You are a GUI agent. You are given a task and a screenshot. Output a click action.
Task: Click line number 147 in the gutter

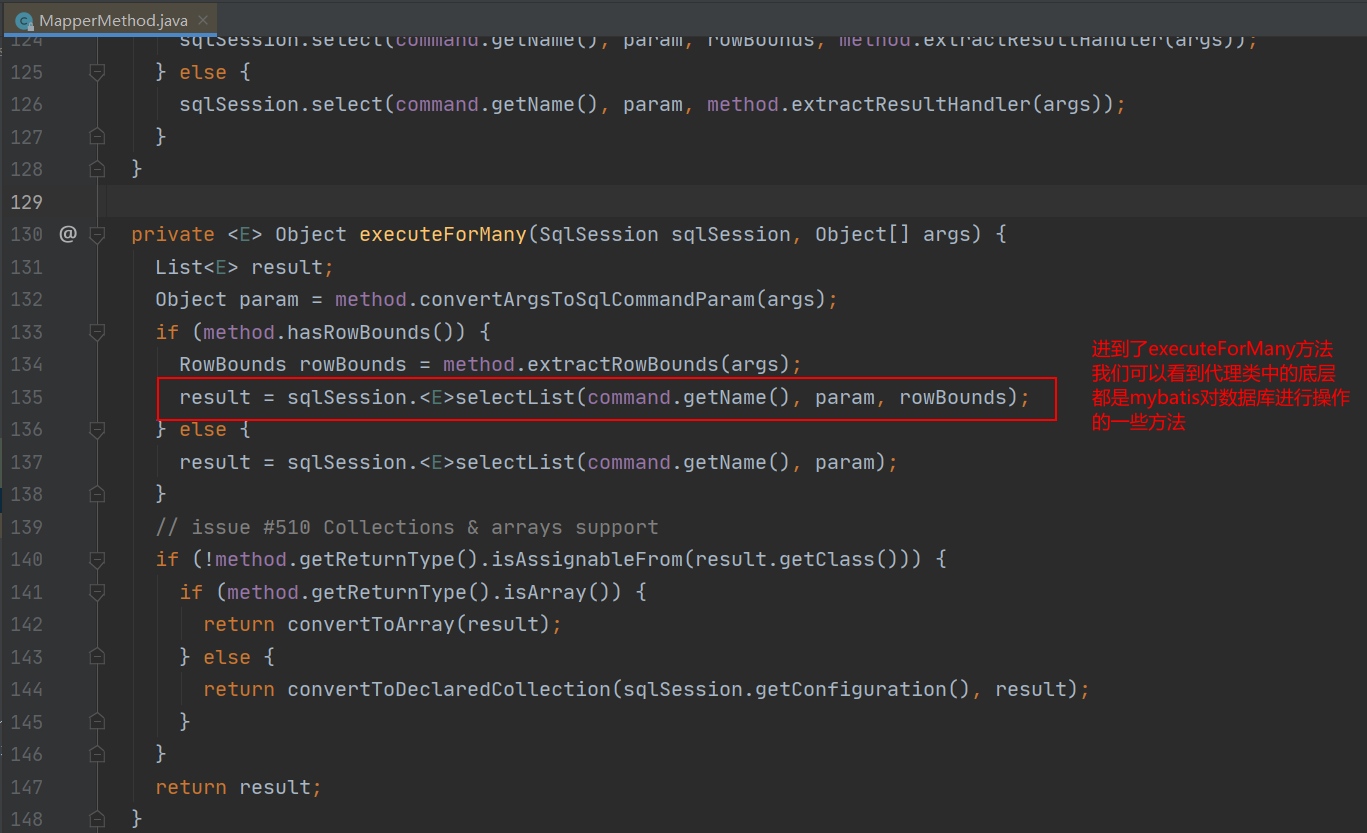[x=26, y=787]
